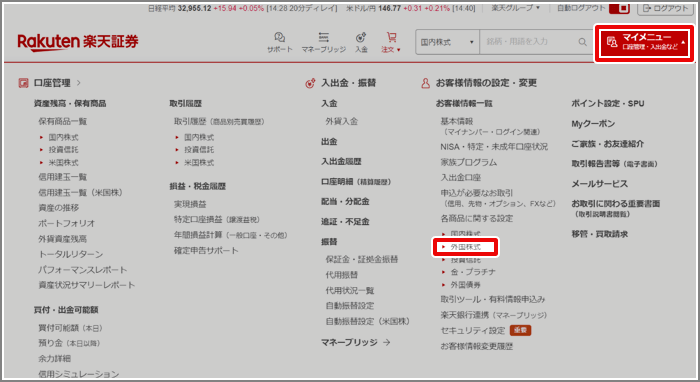Open セキュリティ設定
This screenshot has height=382, width=700.
click(x=473, y=331)
